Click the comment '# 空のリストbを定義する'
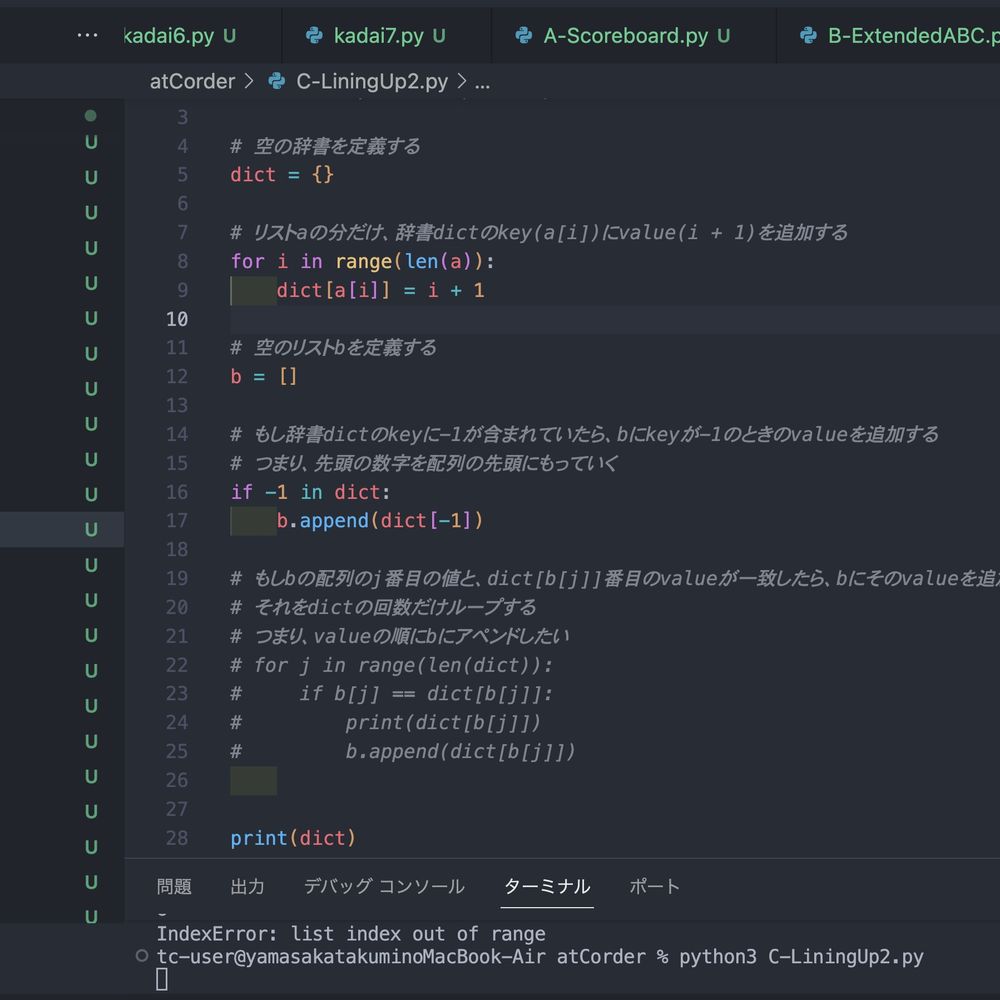This screenshot has height=1000, width=1000. (x=334, y=348)
